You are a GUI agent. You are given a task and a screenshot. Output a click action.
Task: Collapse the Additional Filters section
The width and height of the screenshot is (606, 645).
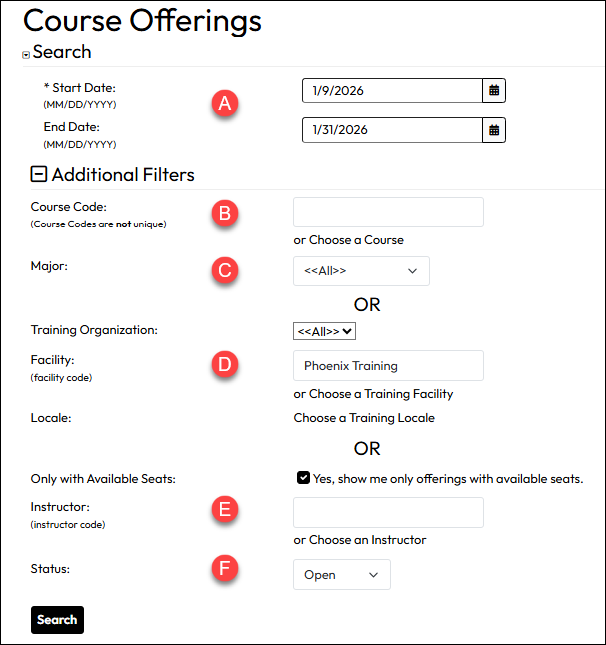tap(39, 175)
